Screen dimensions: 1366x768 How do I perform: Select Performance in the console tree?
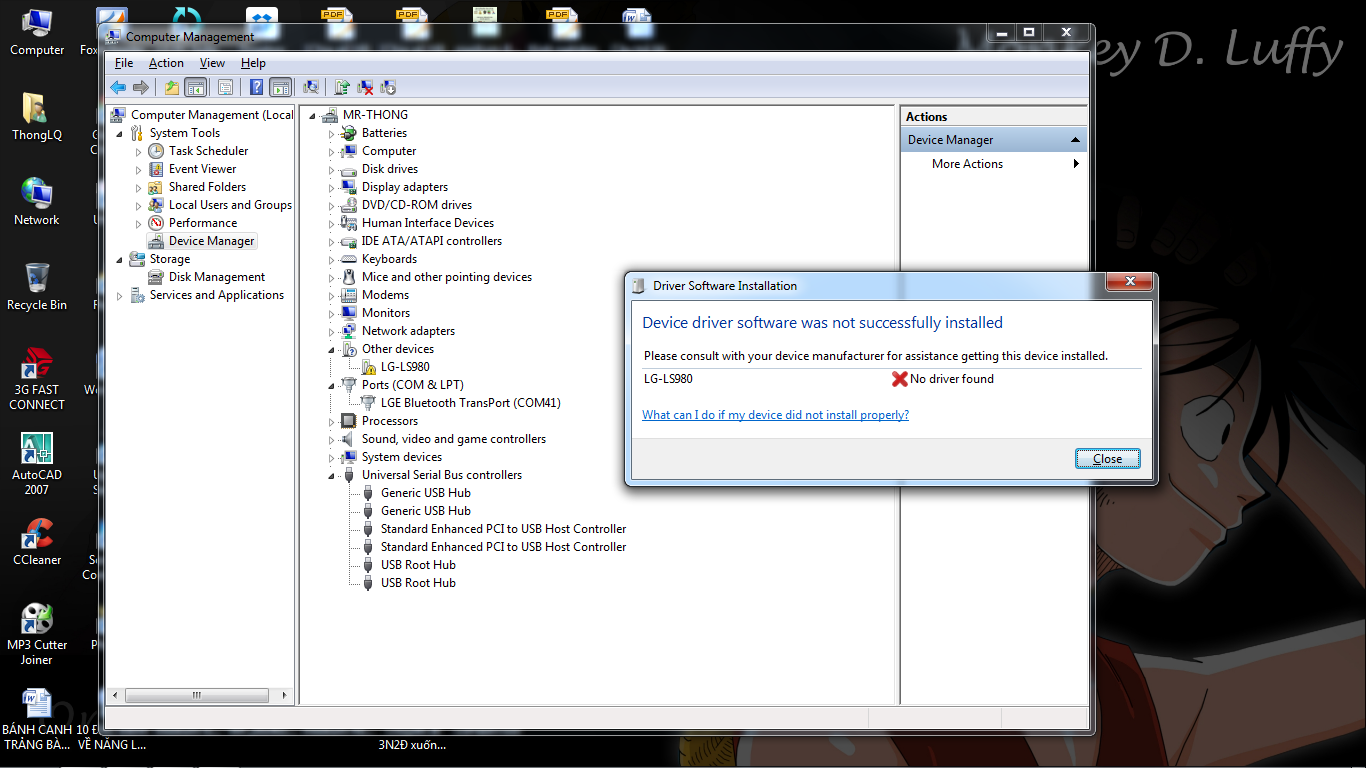203,223
